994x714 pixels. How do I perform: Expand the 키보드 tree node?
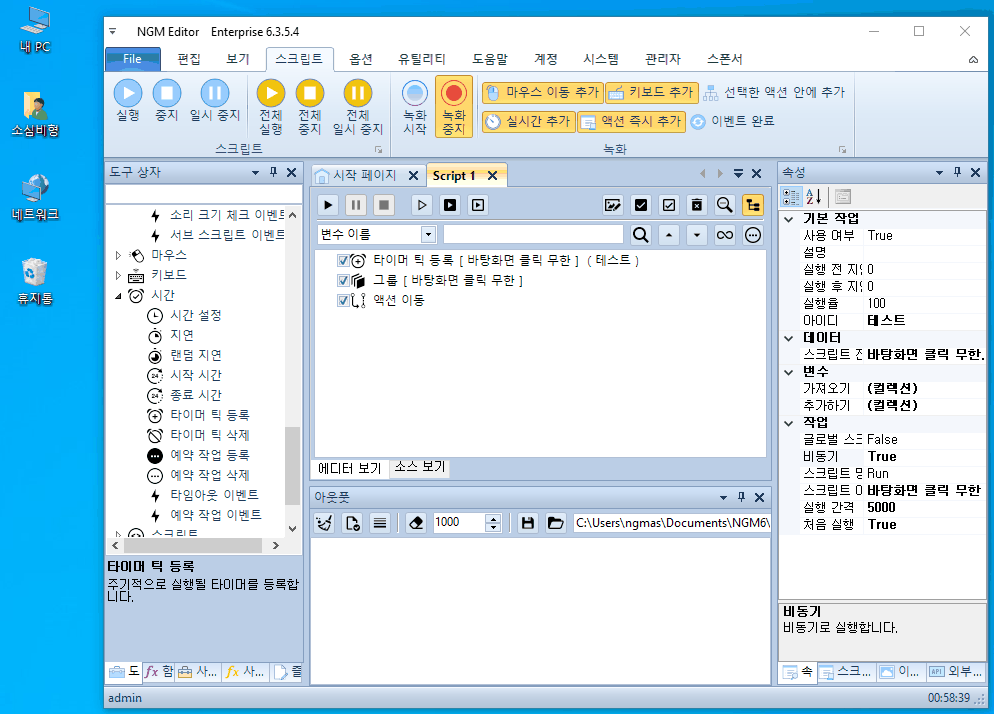(119, 275)
